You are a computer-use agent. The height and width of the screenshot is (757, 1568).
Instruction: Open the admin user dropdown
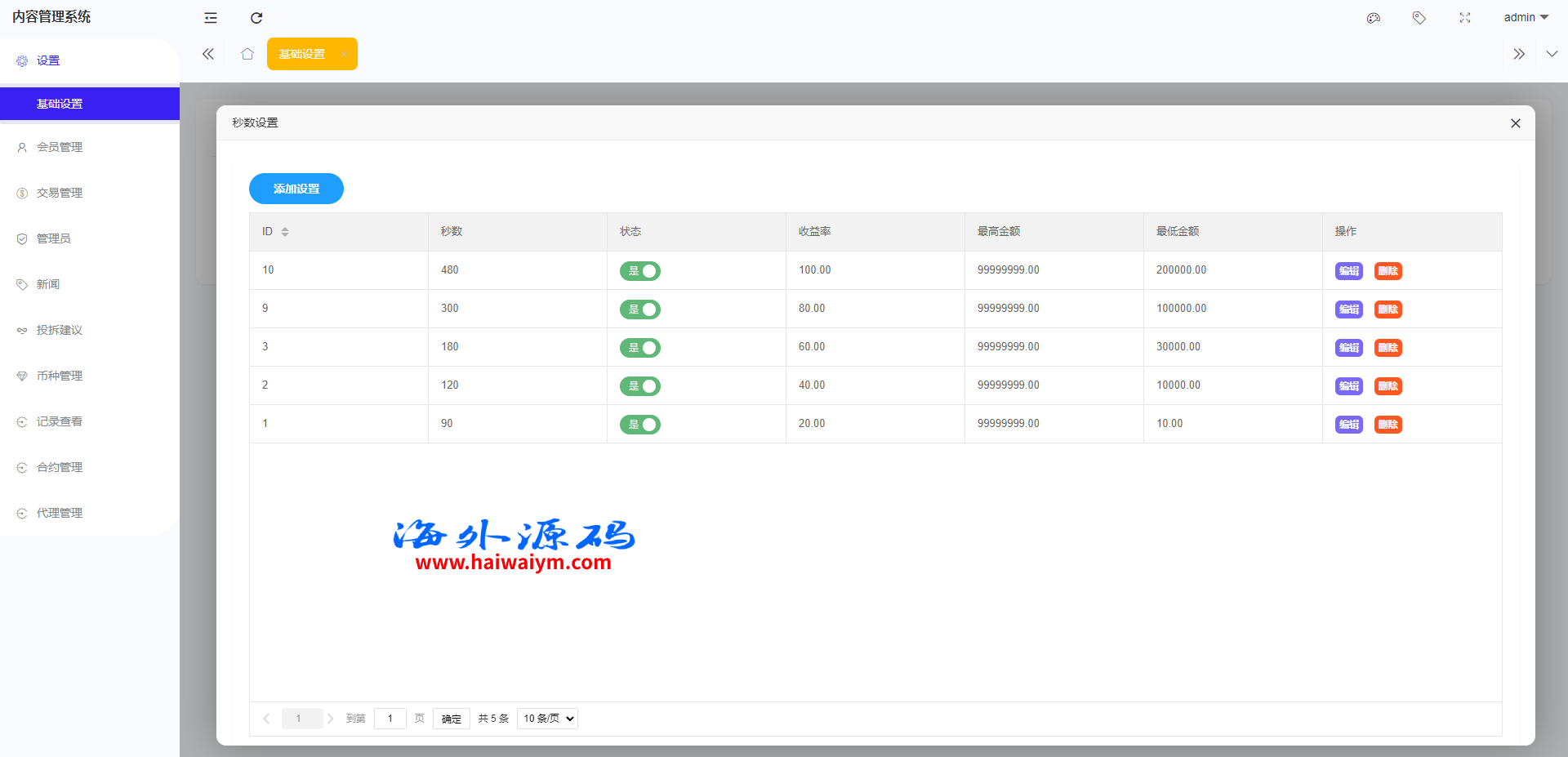[1526, 17]
